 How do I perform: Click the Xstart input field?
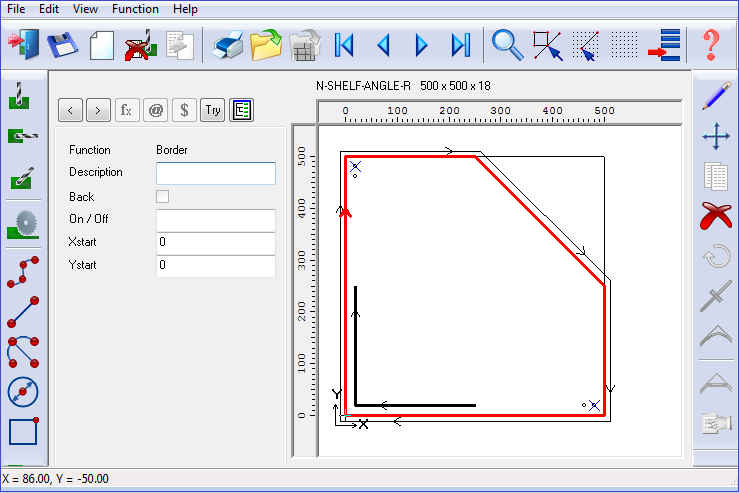(x=216, y=243)
